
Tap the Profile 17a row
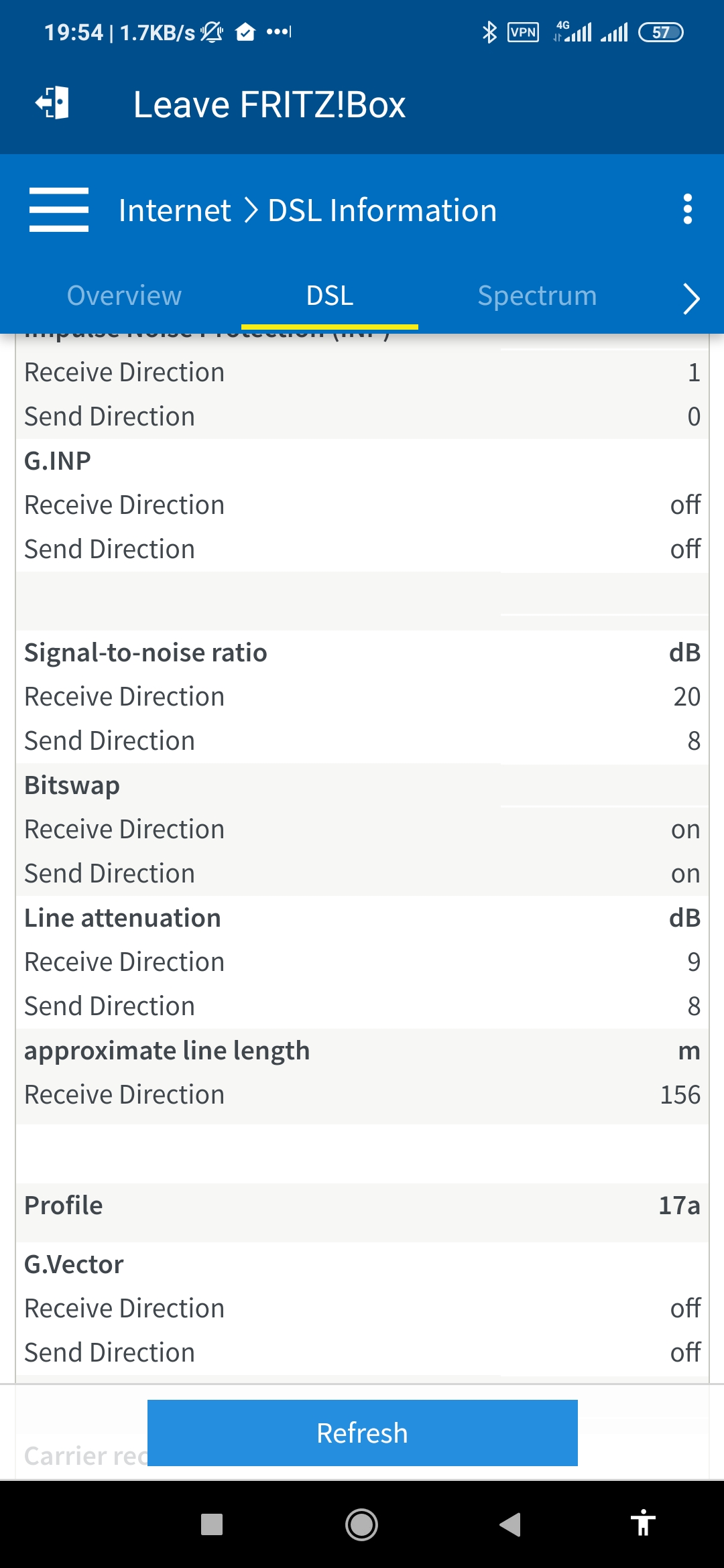[362, 1205]
